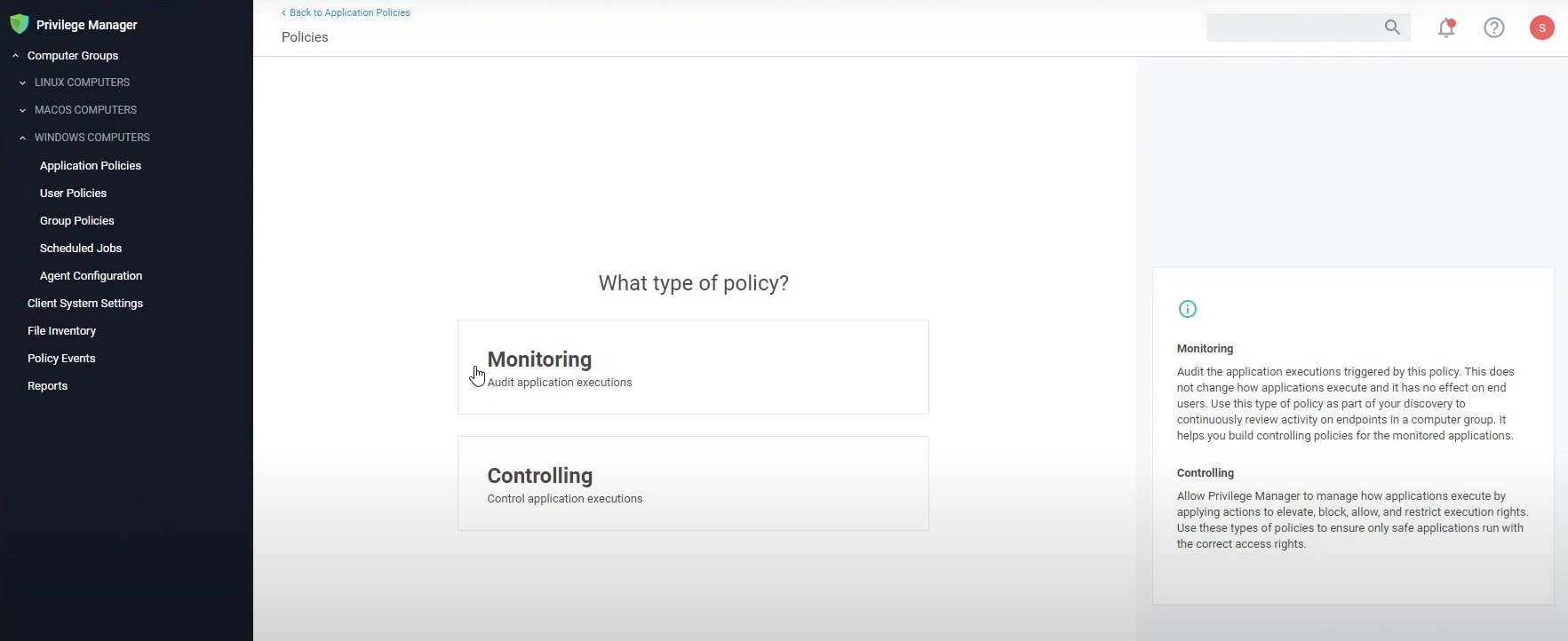Open Scheduled Jobs in the sidebar
The image size is (1568, 641).
(80, 248)
